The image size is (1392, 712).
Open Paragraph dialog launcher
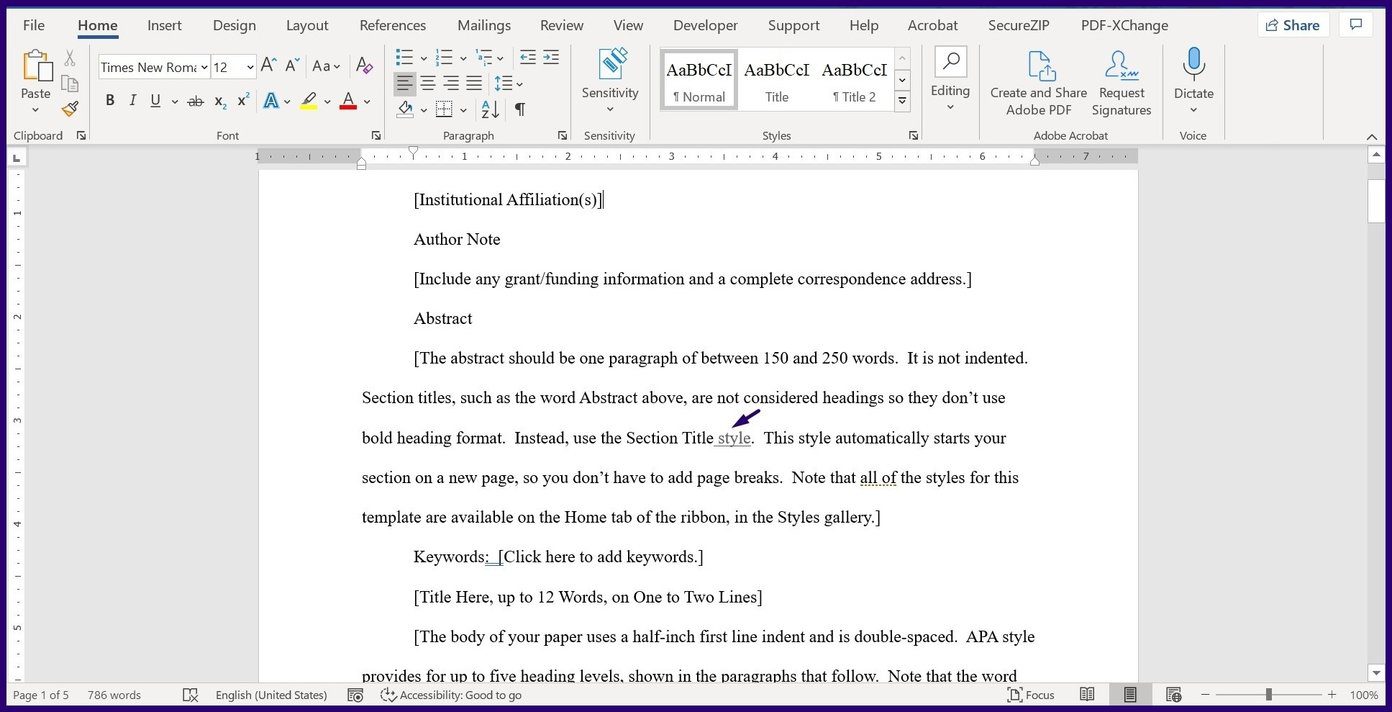562,135
